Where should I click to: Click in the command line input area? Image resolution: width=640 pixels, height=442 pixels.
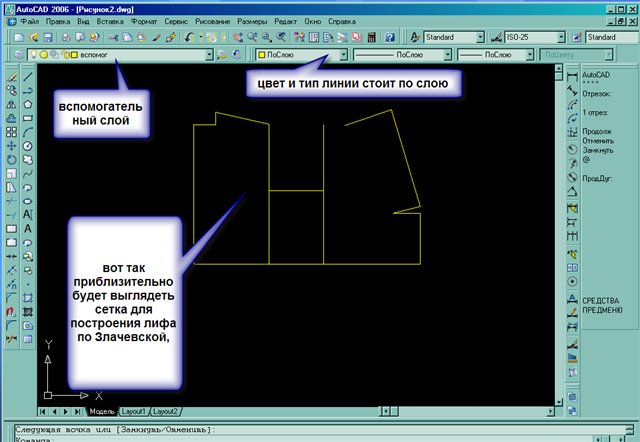(x=300, y=438)
